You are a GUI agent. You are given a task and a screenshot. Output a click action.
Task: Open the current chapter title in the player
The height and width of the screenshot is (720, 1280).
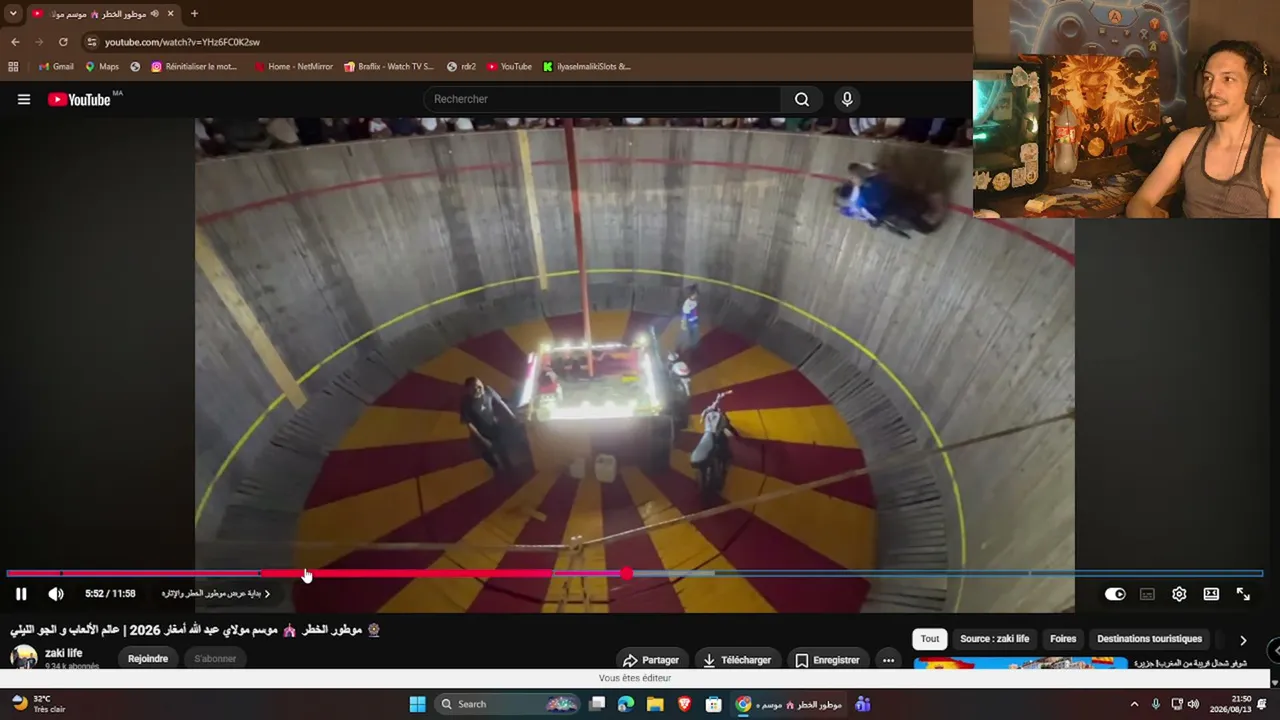tap(216, 594)
